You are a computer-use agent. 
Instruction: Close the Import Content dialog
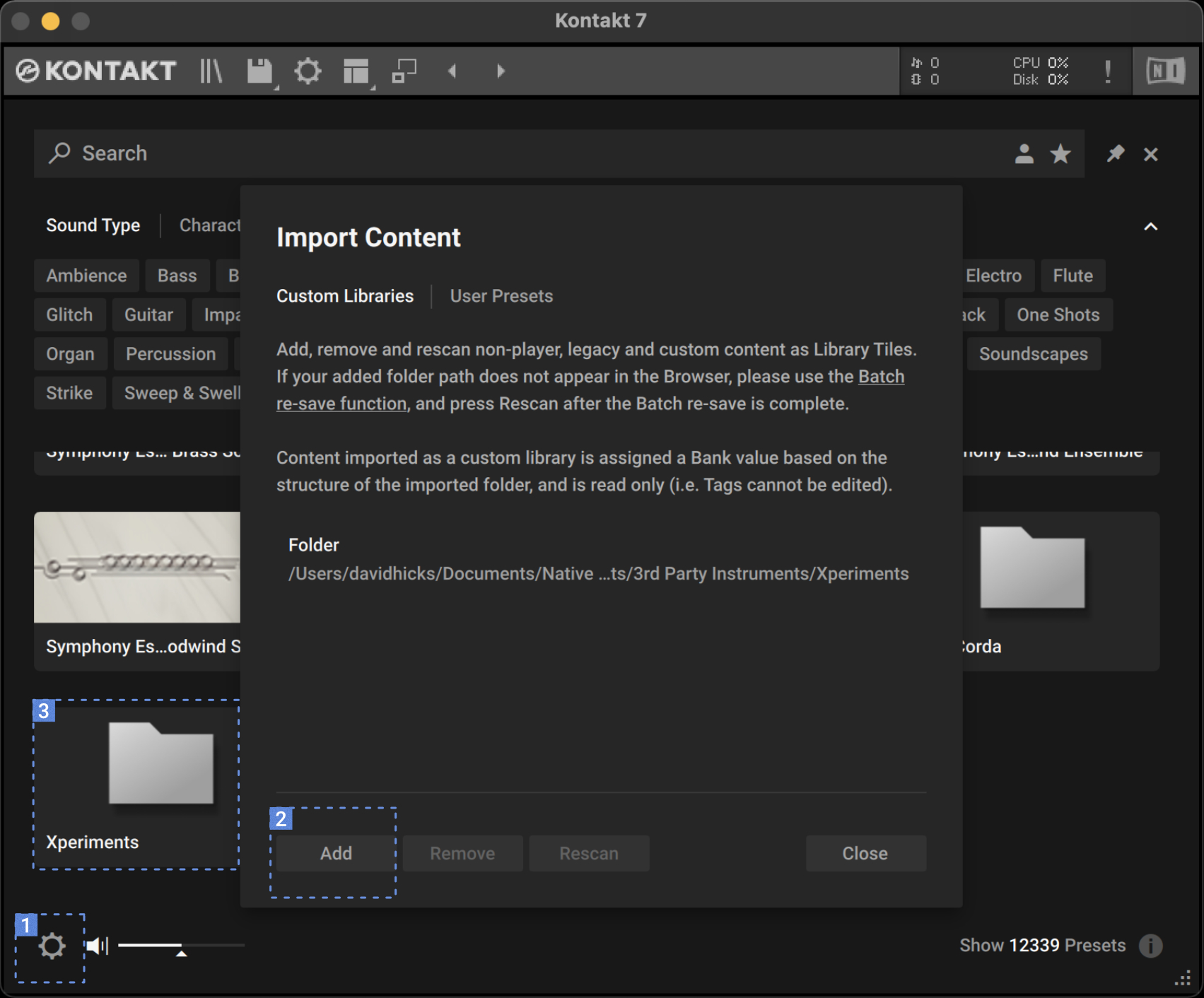(865, 853)
